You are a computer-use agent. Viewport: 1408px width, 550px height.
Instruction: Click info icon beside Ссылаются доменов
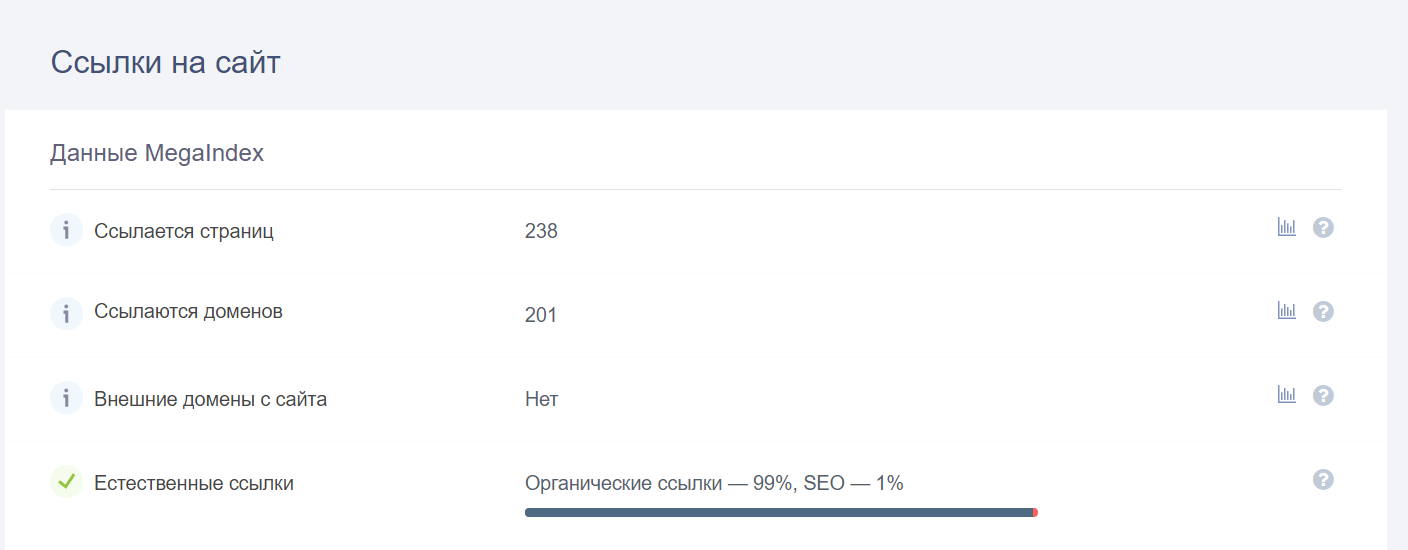click(x=66, y=313)
